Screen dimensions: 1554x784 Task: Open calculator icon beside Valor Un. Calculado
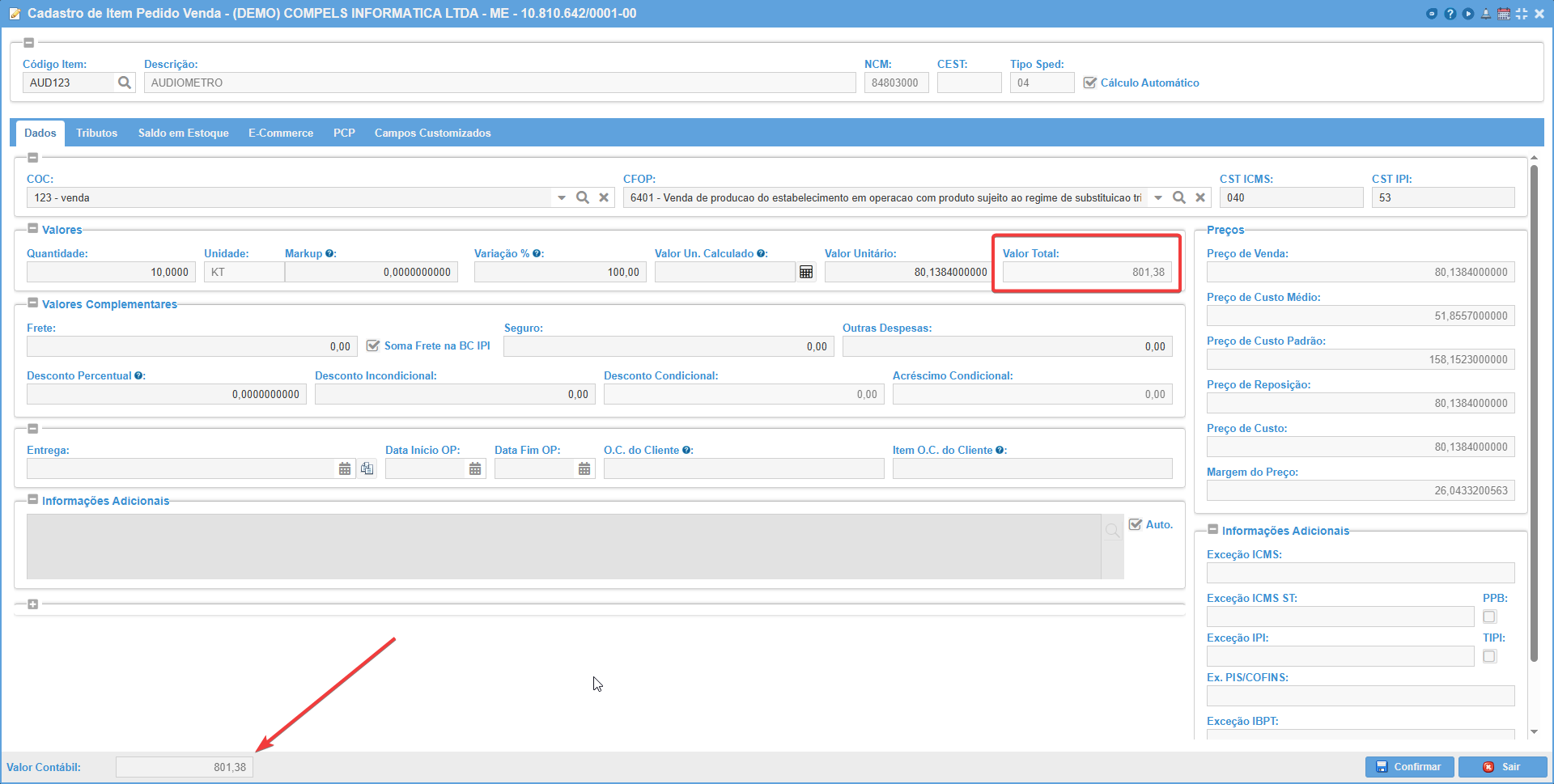(x=806, y=272)
